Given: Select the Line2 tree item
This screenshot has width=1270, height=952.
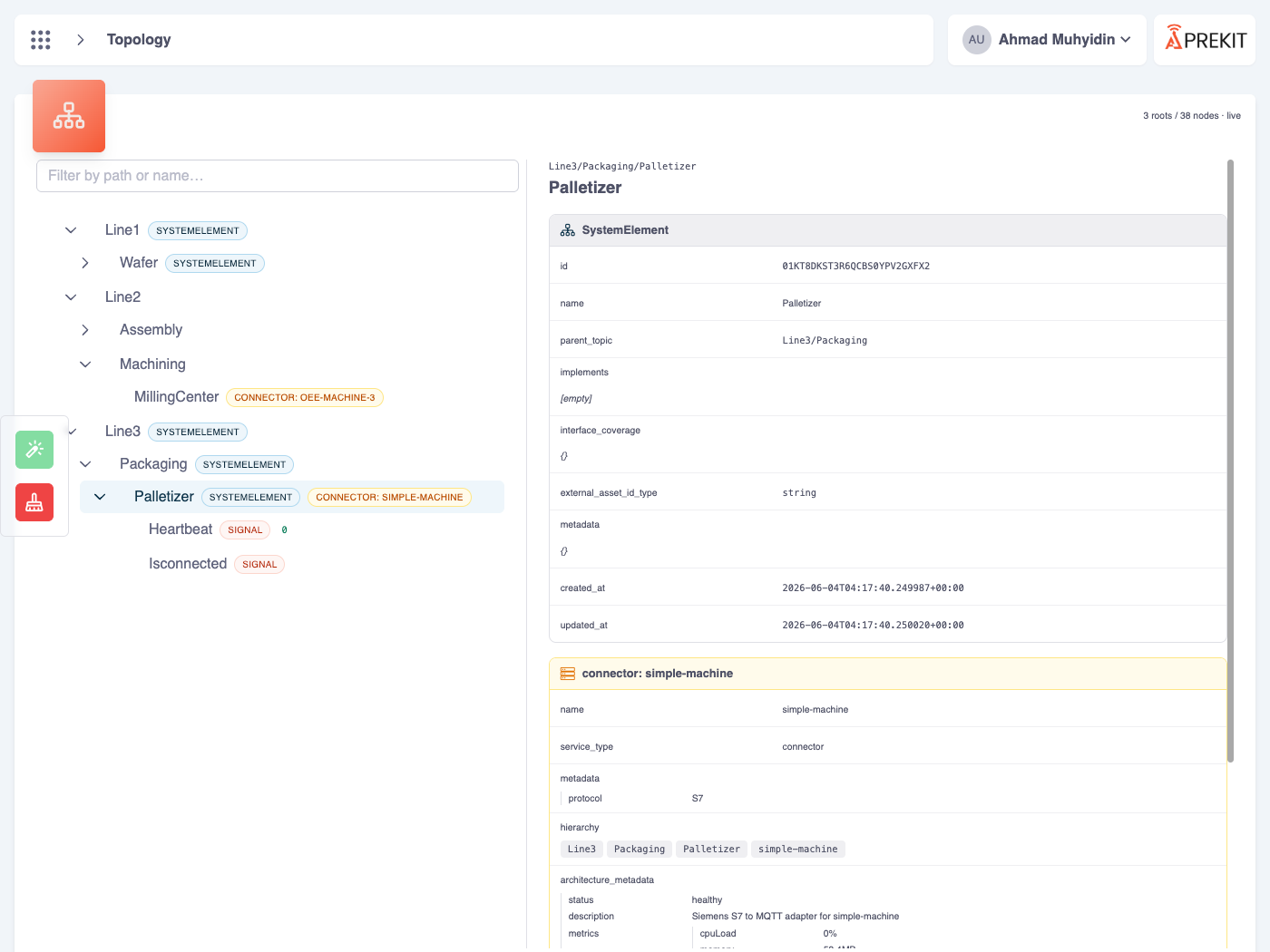Looking at the screenshot, I should pos(122,297).
